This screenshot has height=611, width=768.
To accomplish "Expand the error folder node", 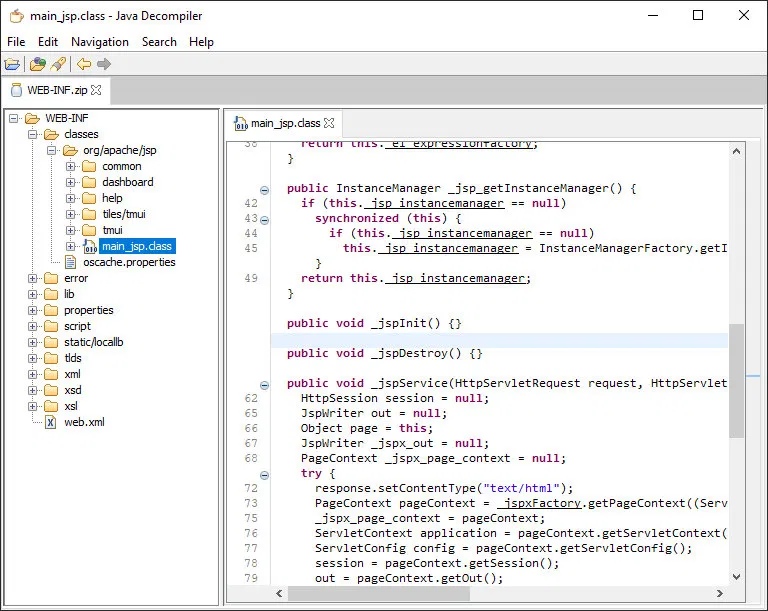I will pos(32,278).
